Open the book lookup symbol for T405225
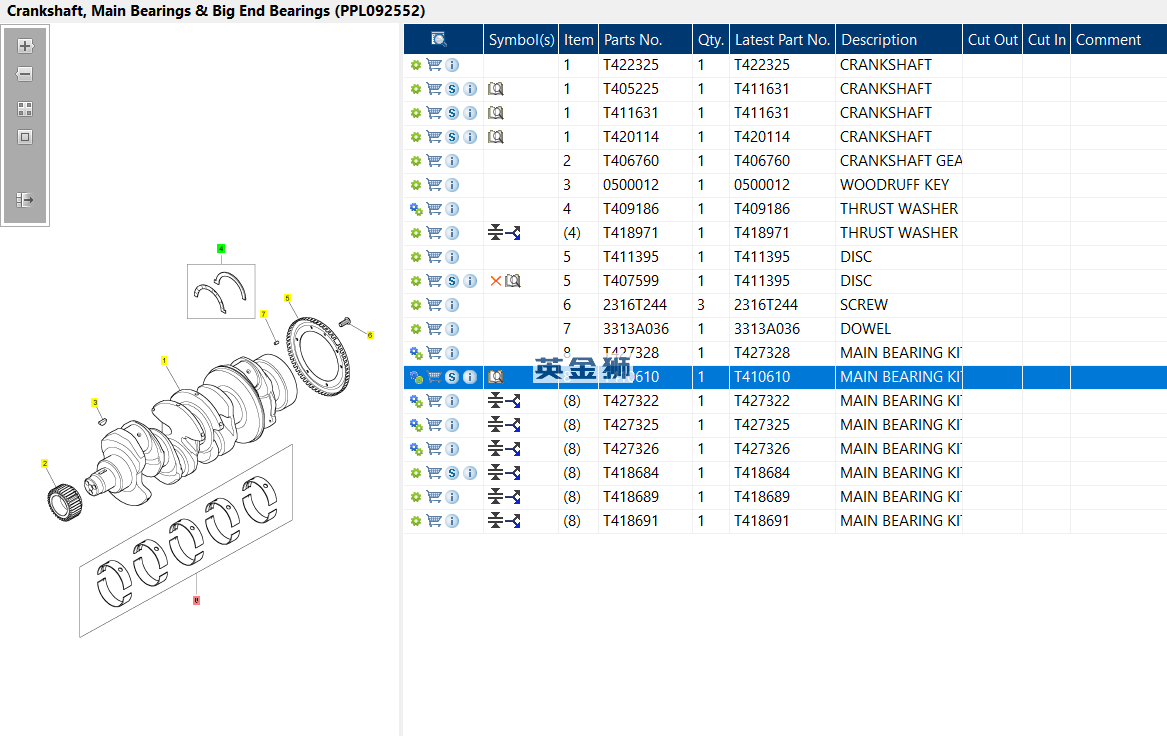The height and width of the screenshot is (736, 1167). click(496, 89)
